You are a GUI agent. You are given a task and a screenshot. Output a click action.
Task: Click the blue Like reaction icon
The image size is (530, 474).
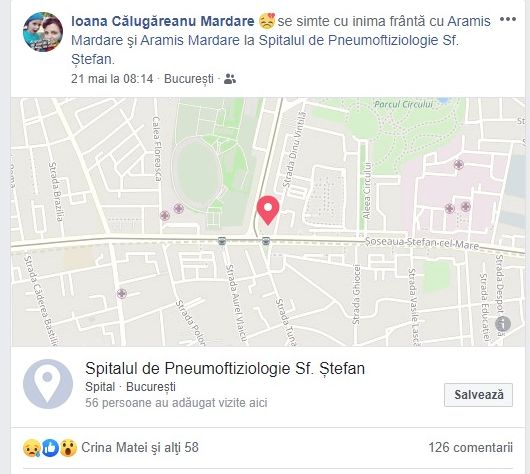(x=50, y=448)
